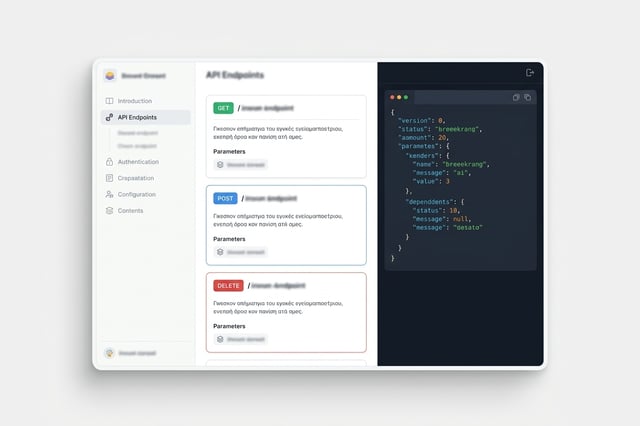This screenshot has width=640, height=426.
Task: Click the Parameters heading in the POST card
Action: click(229, 239)
